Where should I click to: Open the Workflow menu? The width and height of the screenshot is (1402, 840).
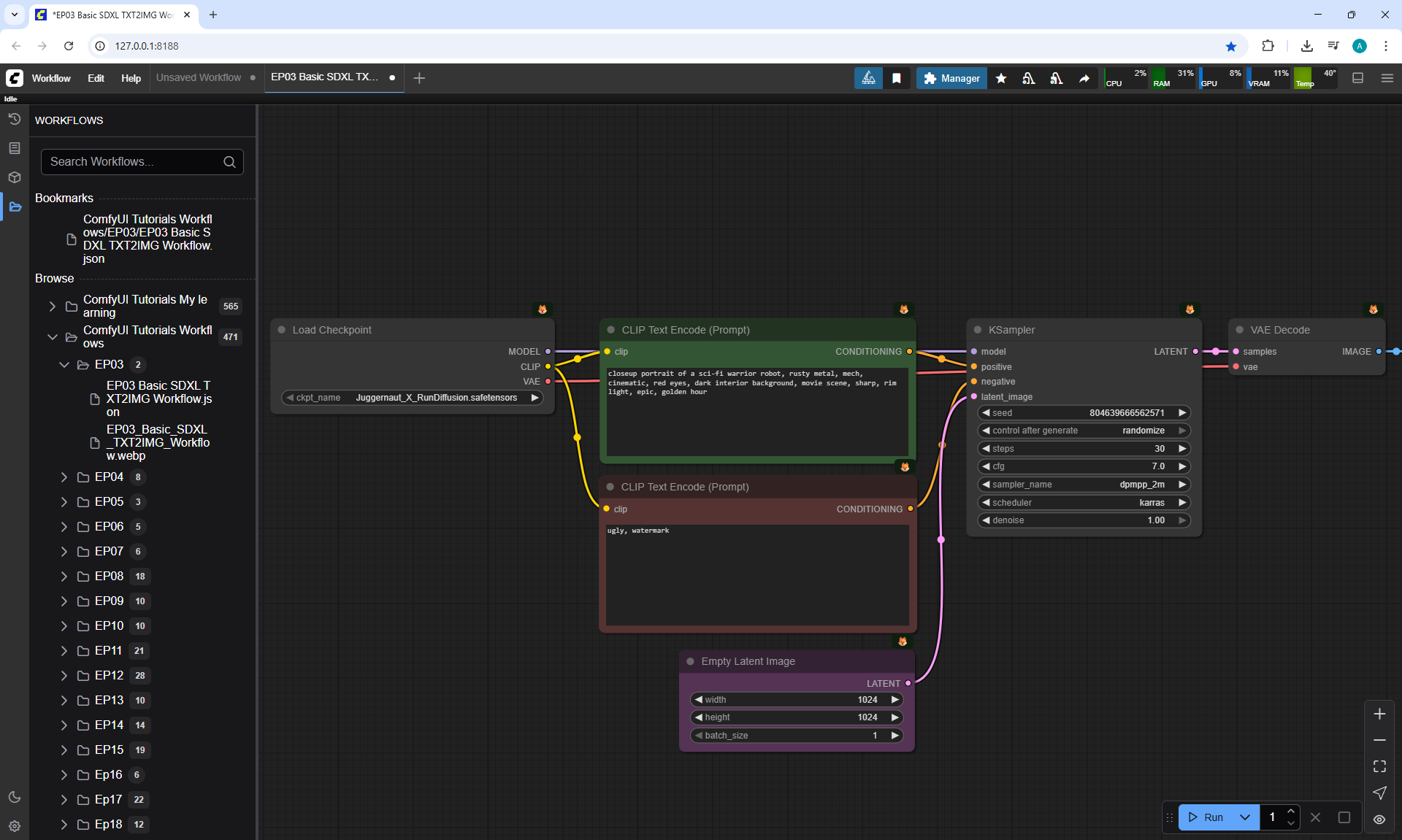pos(51,78)
